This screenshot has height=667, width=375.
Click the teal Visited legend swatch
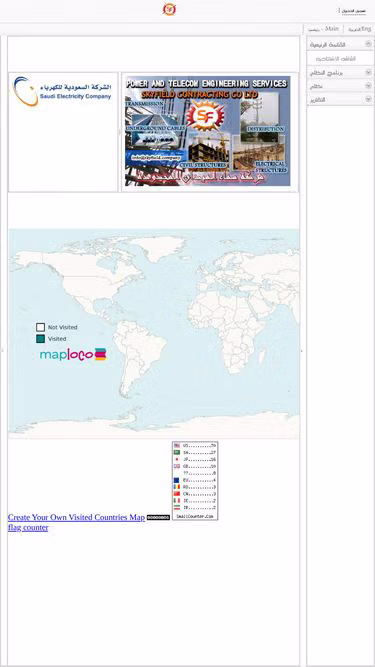pyautogui.click(x=40, y=339)
